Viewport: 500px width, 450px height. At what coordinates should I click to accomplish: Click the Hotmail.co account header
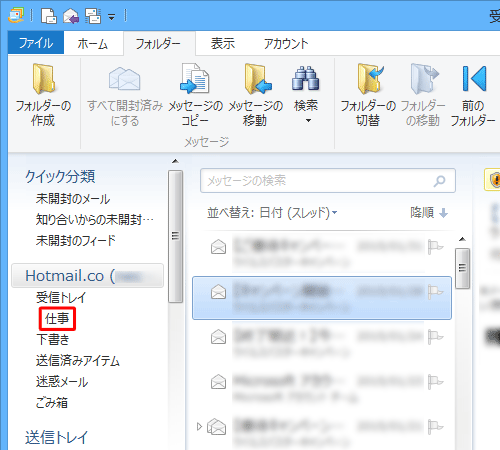(x=87, y=276)
